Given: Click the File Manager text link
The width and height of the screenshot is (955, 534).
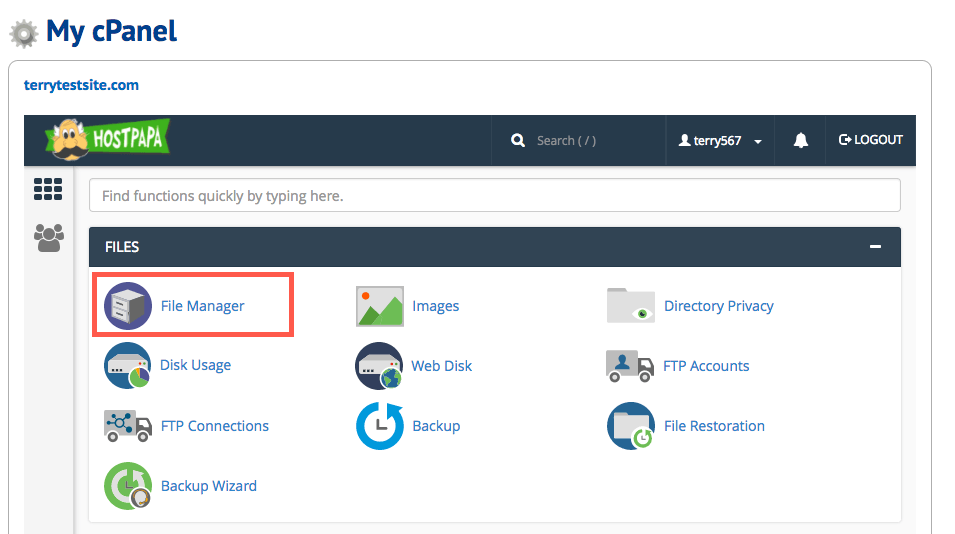Looking at the screenshot, I should 202,306.
